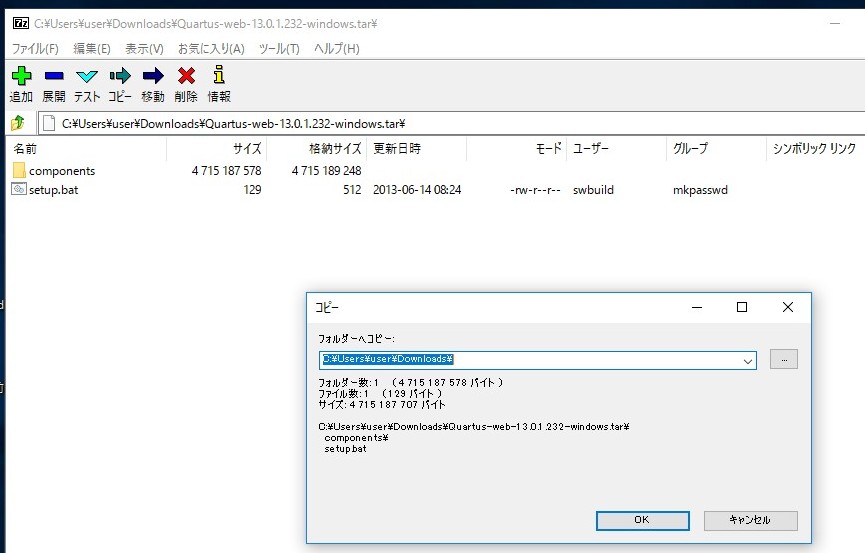Sort by シンボリック リンク column header
The height and width of the screenshot is (553, 865).
(816, 148)
